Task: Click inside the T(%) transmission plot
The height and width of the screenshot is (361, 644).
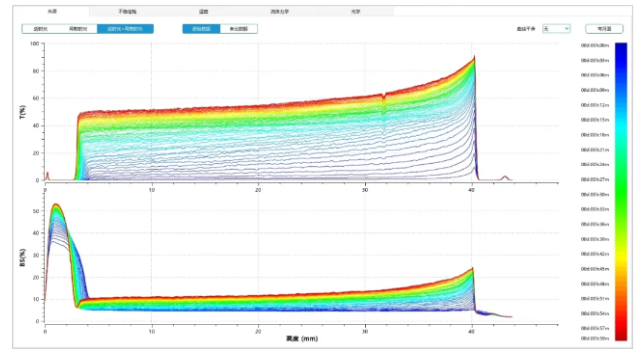Action: 301,112
